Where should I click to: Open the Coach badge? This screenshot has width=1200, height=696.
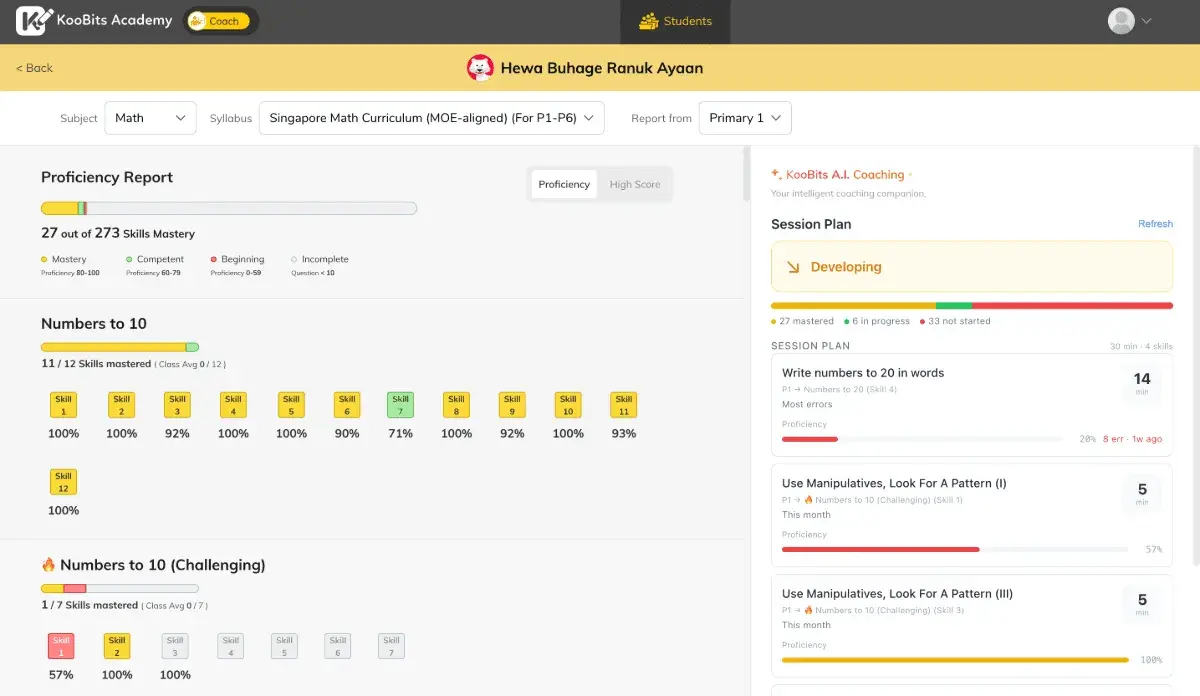pyautogui.click(x=220, y=21)
